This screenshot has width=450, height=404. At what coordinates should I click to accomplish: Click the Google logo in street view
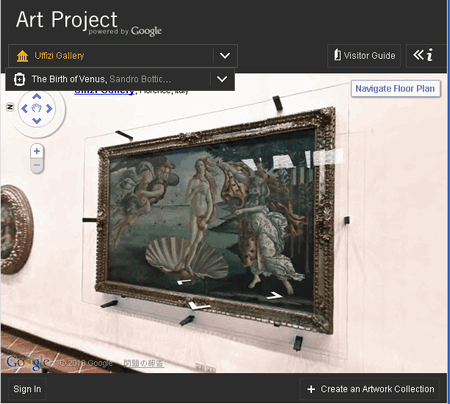coord(28,362)
